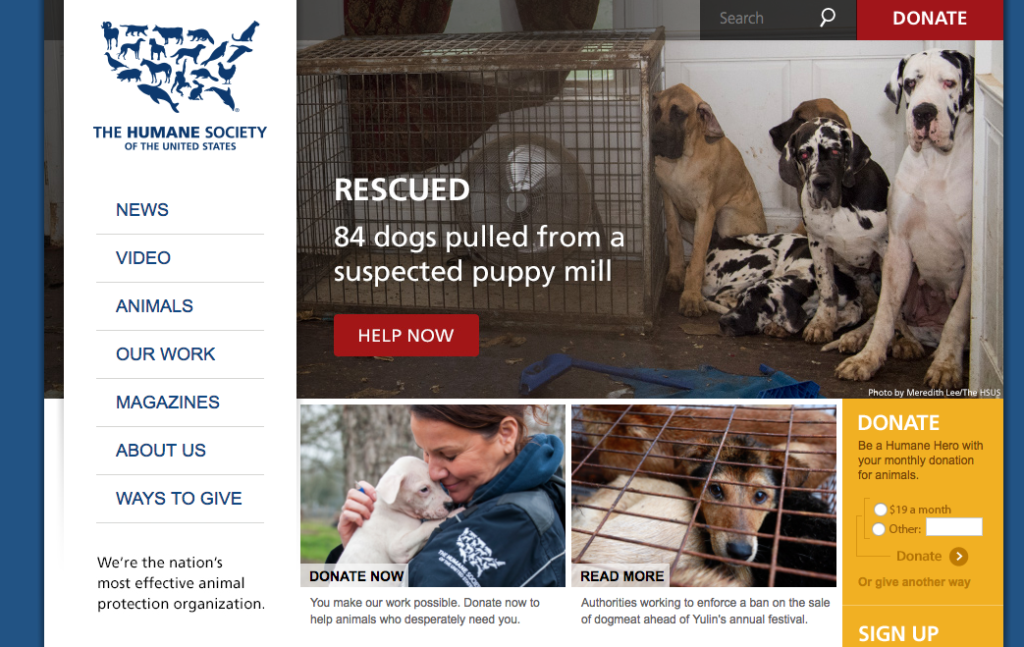The height and width of the screenshot is (647, 1024).
Task: Open WAYS TO GIVE menu item
Action: [x=179, y=499]
